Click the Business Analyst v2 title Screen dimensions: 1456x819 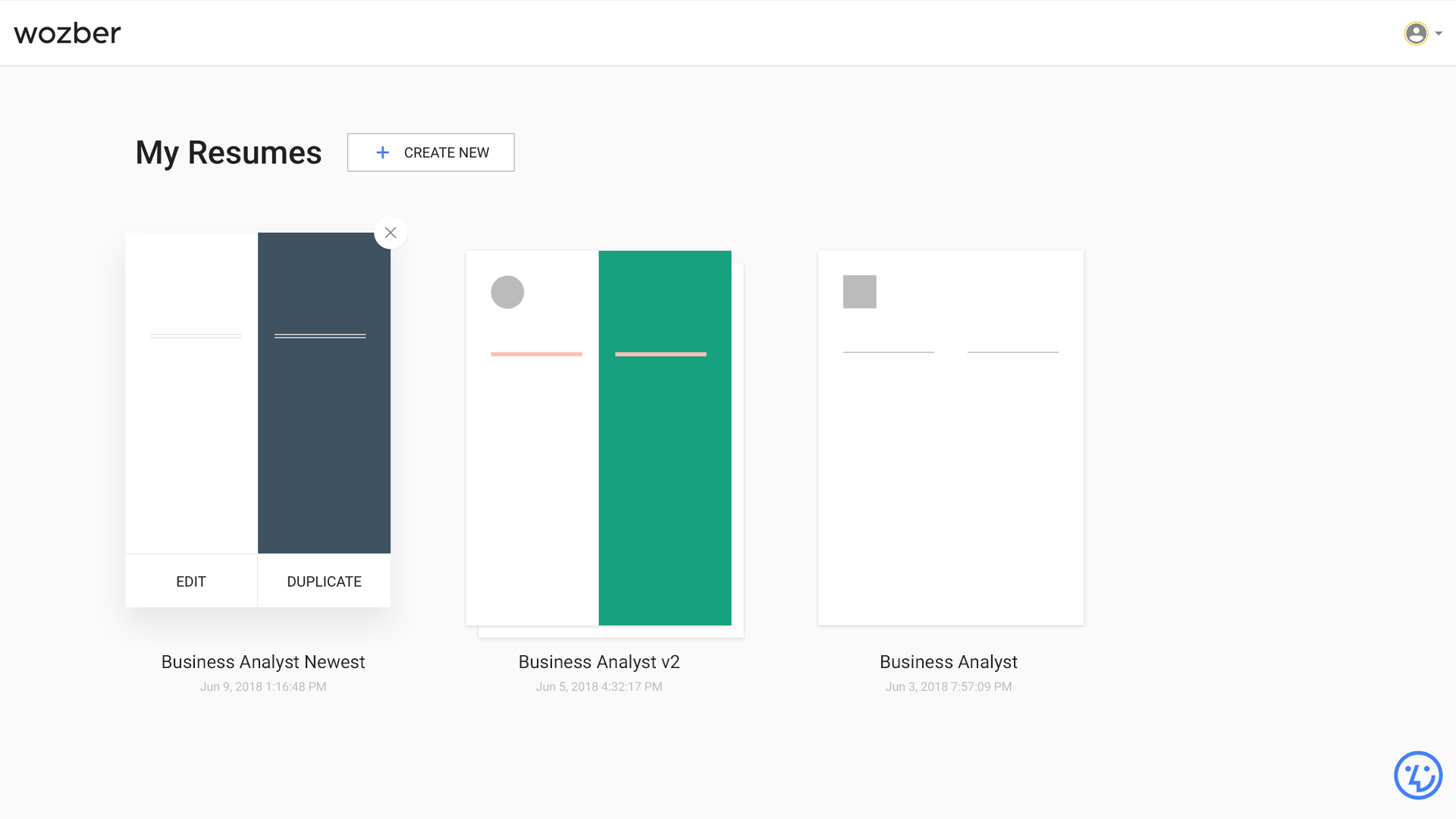[x=598, y=662]
